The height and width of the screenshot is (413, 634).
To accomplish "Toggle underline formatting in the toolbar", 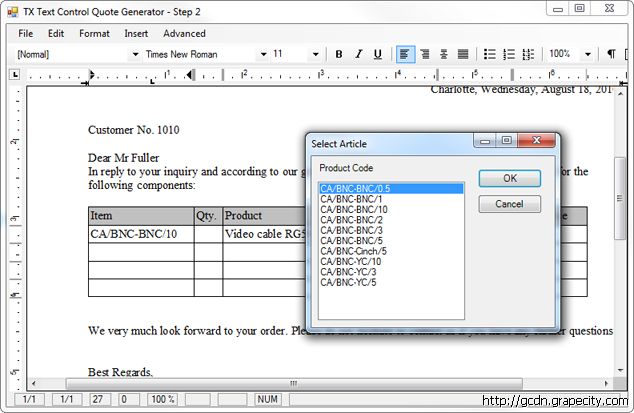I will click(x=377, y=54).
